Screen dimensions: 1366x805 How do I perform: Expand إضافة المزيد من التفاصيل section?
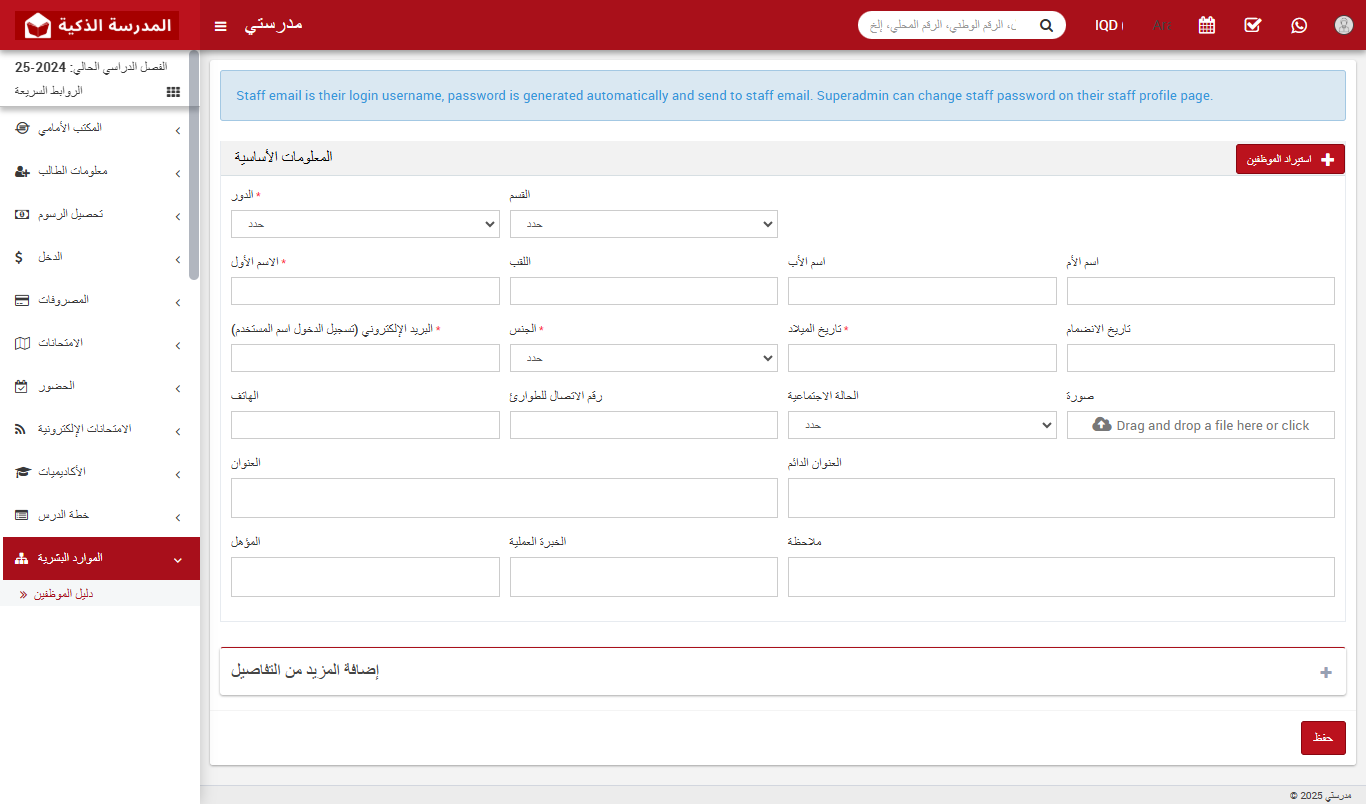point(1326,672)
